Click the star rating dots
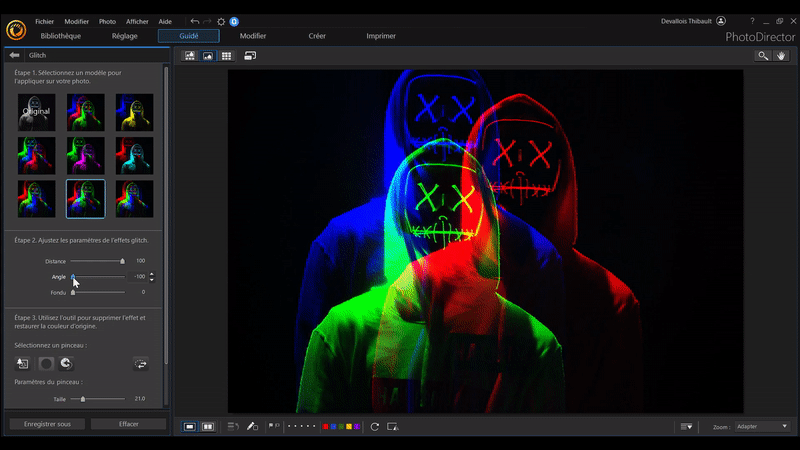 302,426
